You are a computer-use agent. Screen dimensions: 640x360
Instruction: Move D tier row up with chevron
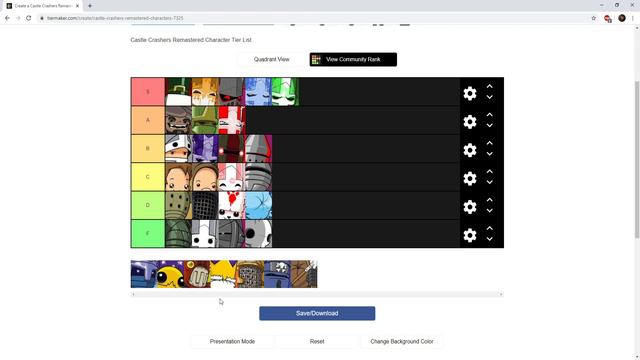(489, 200)
